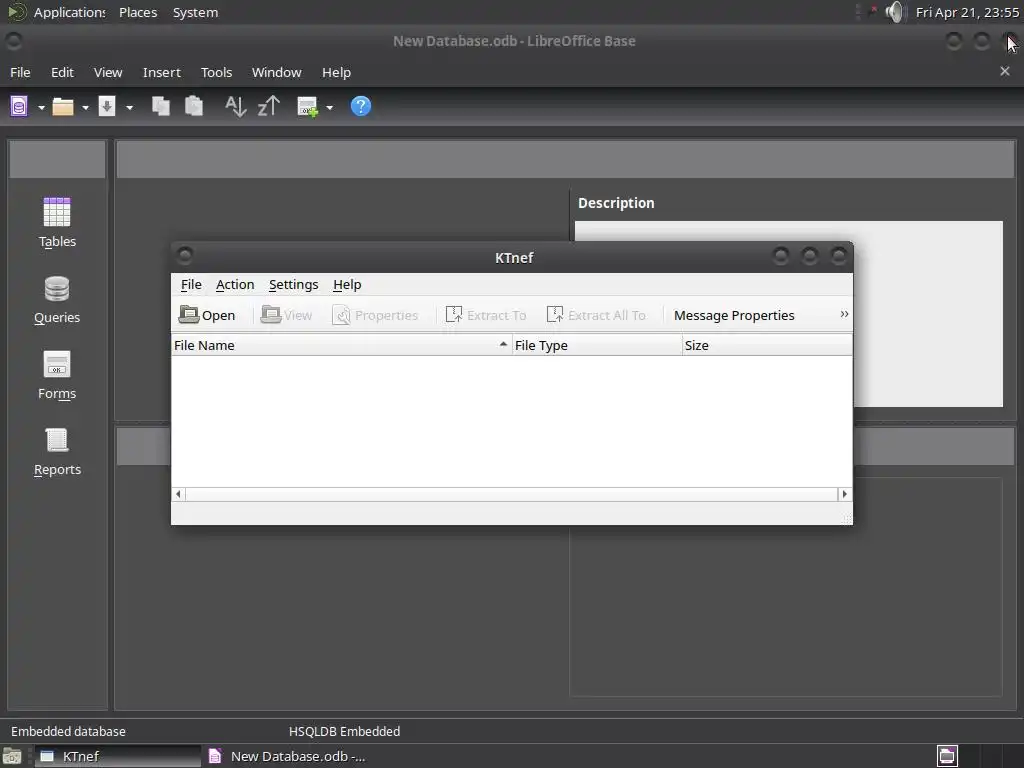Switch to KTnef in the taskbar
The image size is (1024, 768).
pyautogui.click(x=118, y=756)
